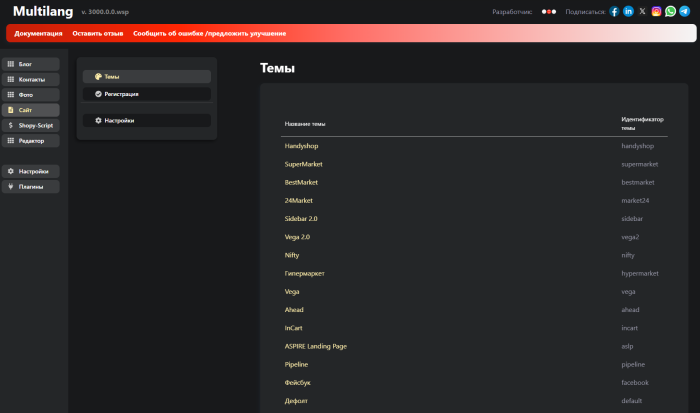Click Сообщить об ошибке / предложить улучшение
Viewport: 700px width, 413px height.
point(209,33)
